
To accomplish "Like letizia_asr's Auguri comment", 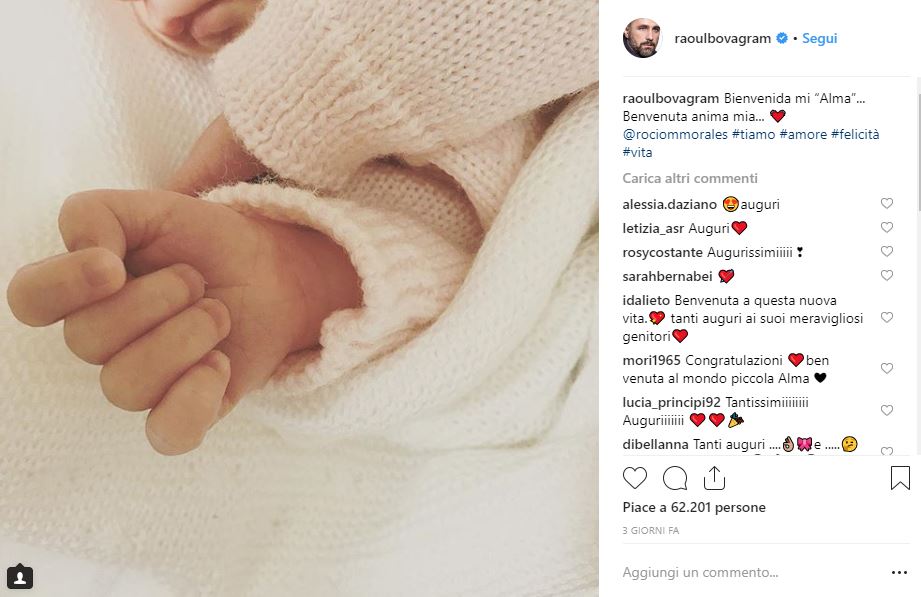I will point(886,227).
